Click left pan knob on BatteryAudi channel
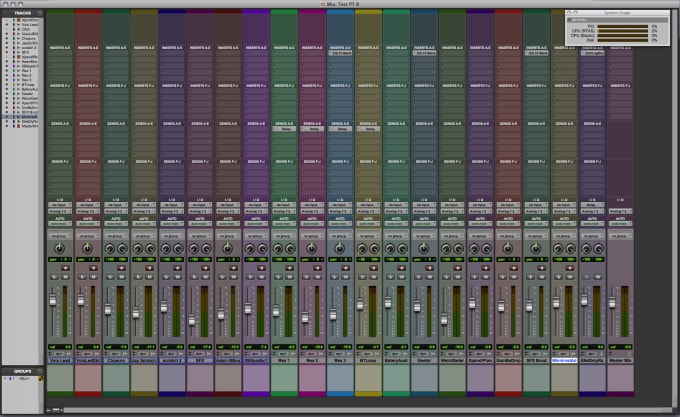This screenshot has width=680, height=417. 390,248
